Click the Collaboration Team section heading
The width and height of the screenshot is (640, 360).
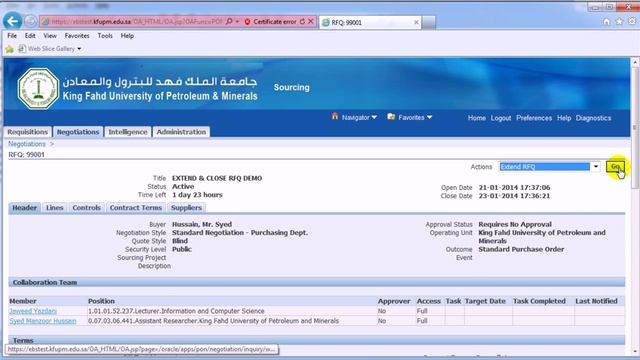[x=45, y=282]
